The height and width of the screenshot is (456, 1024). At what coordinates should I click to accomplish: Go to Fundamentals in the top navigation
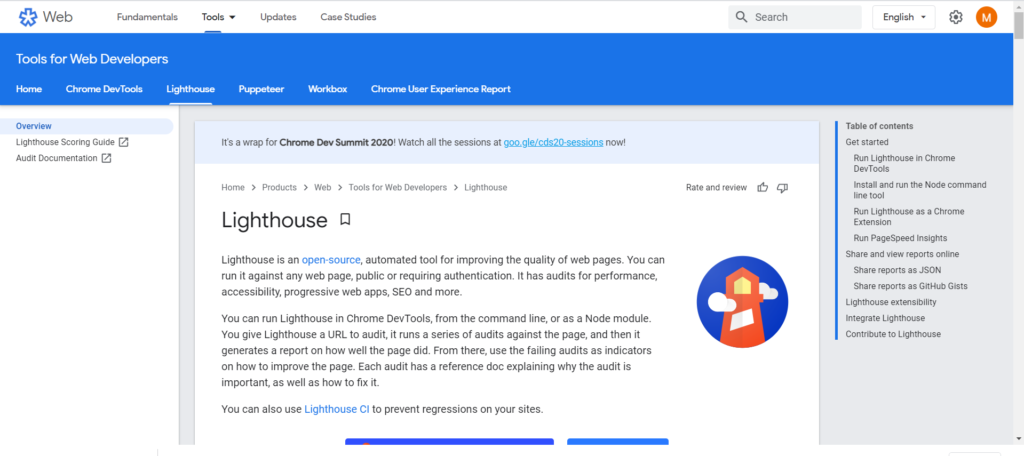[147, 17]
